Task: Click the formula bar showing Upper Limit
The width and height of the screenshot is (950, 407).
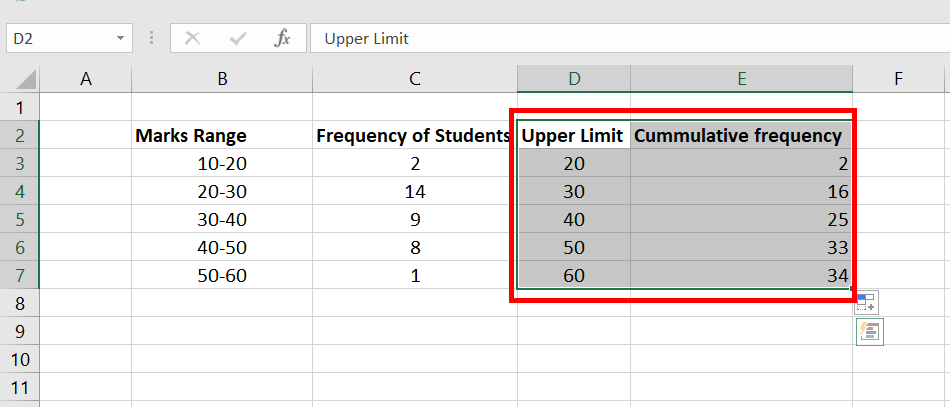Action: click(x=630, y=39)
